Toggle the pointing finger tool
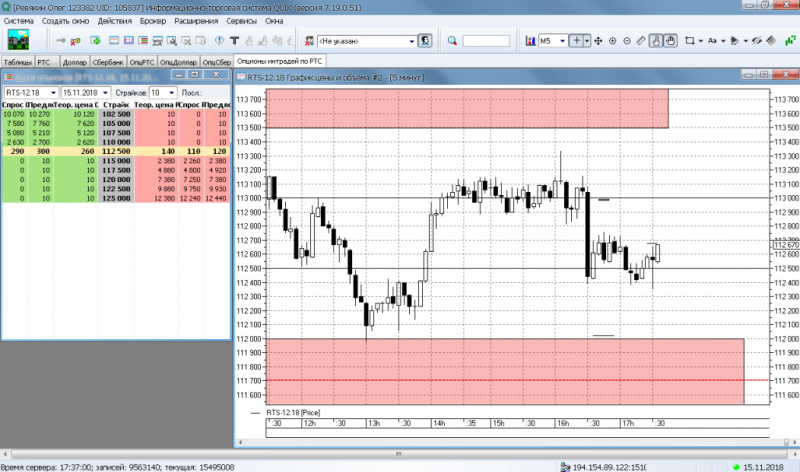800x472 pixels. [x=656, y=41]
